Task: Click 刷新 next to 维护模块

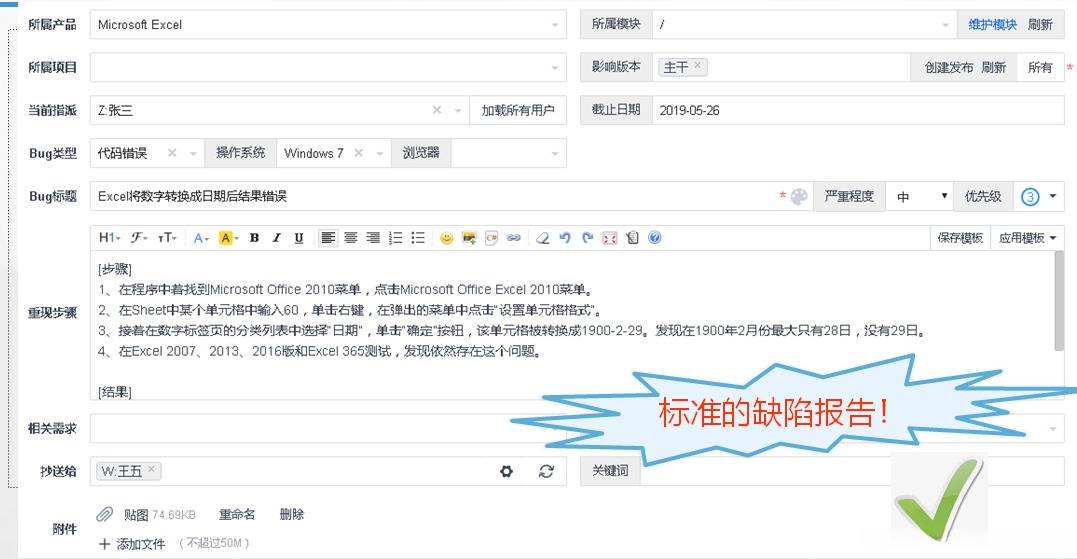Action: tap(1040, 25)
